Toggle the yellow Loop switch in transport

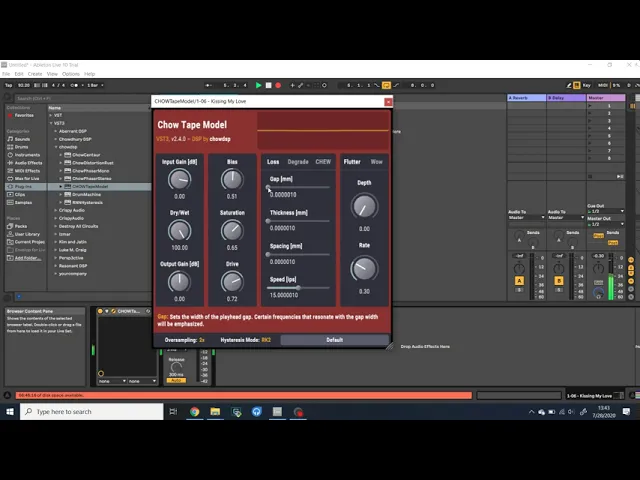[386, 85]
